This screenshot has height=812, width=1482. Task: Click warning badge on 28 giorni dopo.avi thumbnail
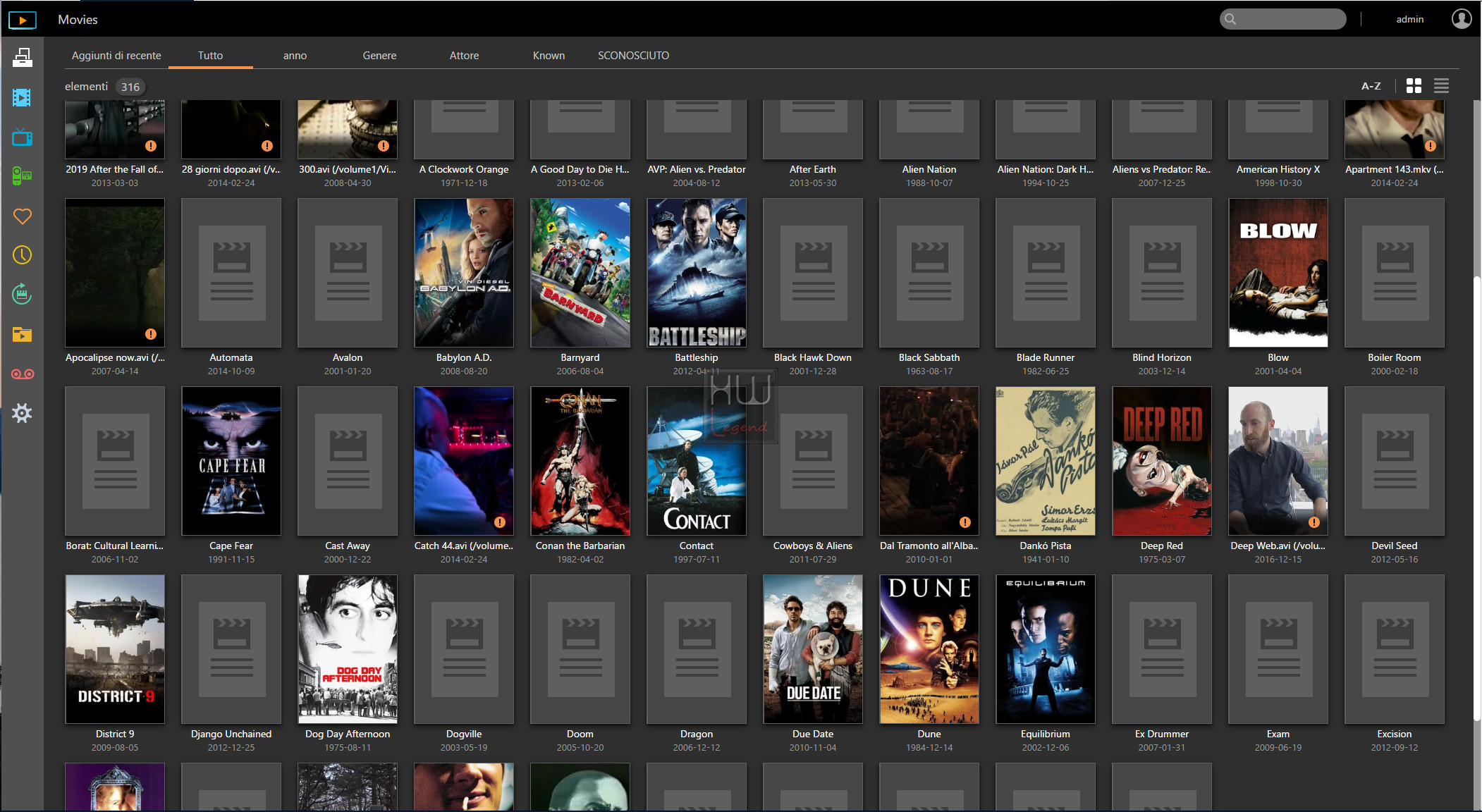267,146
